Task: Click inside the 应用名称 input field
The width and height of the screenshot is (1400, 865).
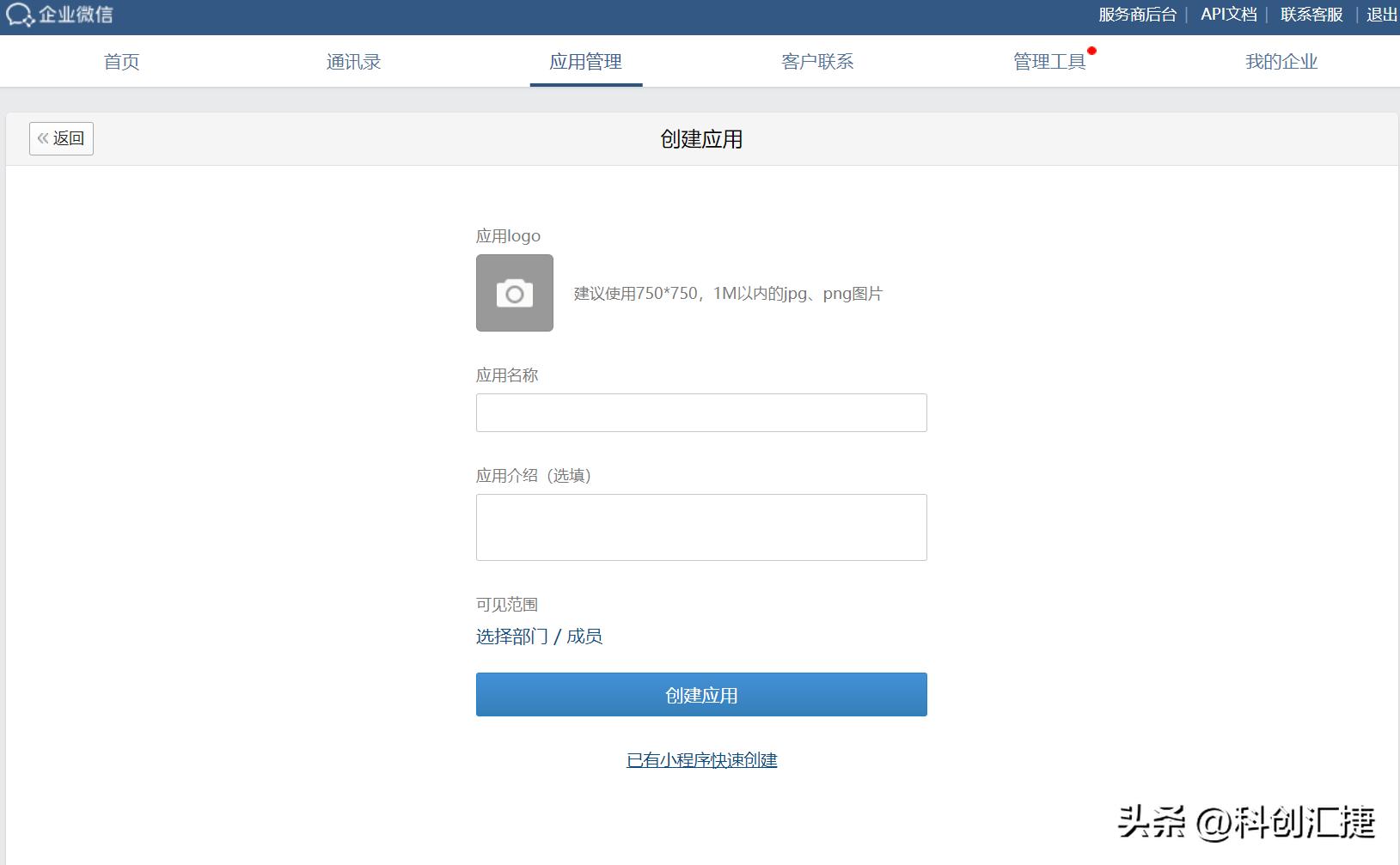Action: (701, 412)
